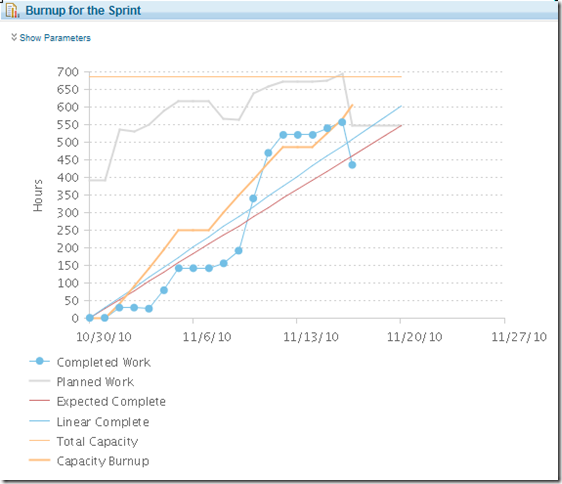Image resolution: width=562 pixels, height=484 pixels.
Task: Click the peak Completed Work point near 555 hours
Action: point(342,122)
